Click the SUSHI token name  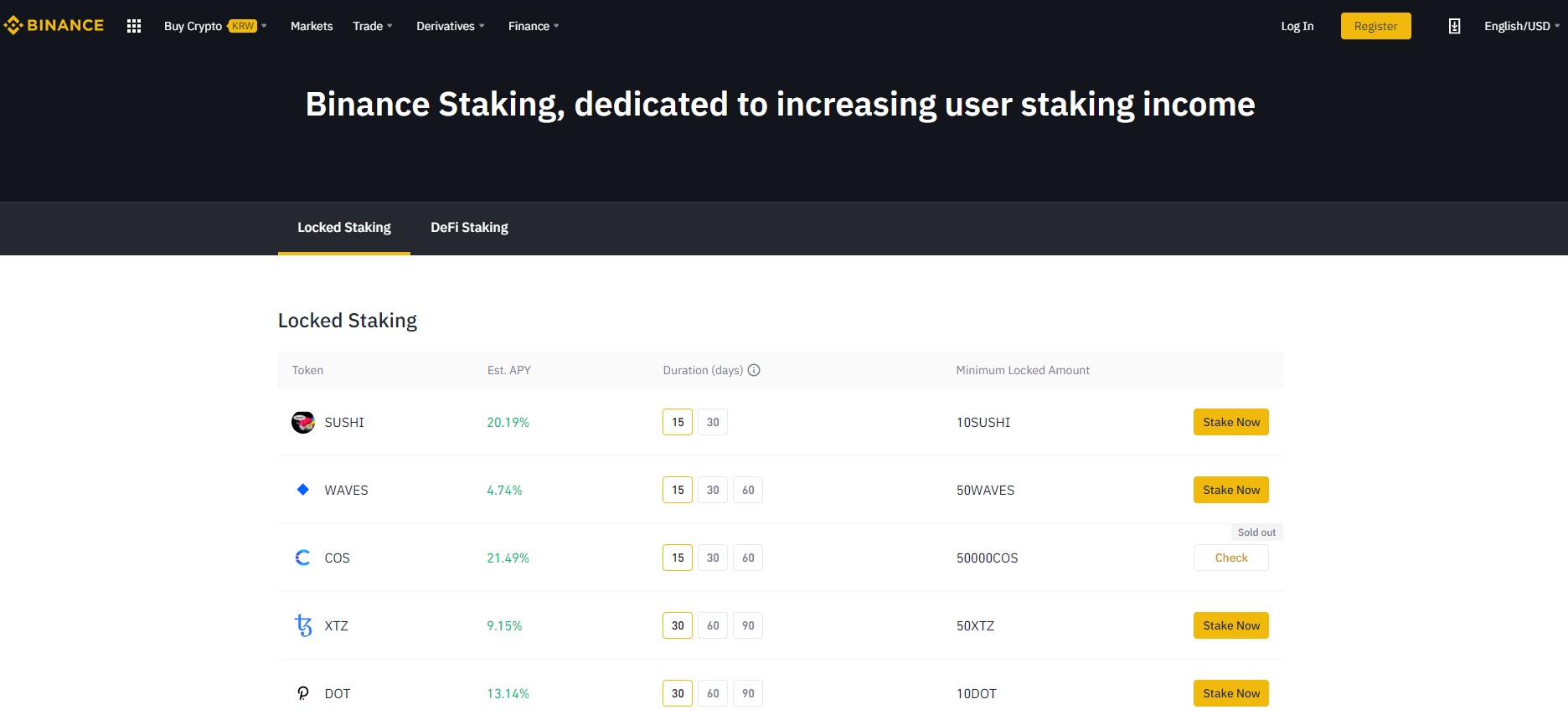pos(344,423)
